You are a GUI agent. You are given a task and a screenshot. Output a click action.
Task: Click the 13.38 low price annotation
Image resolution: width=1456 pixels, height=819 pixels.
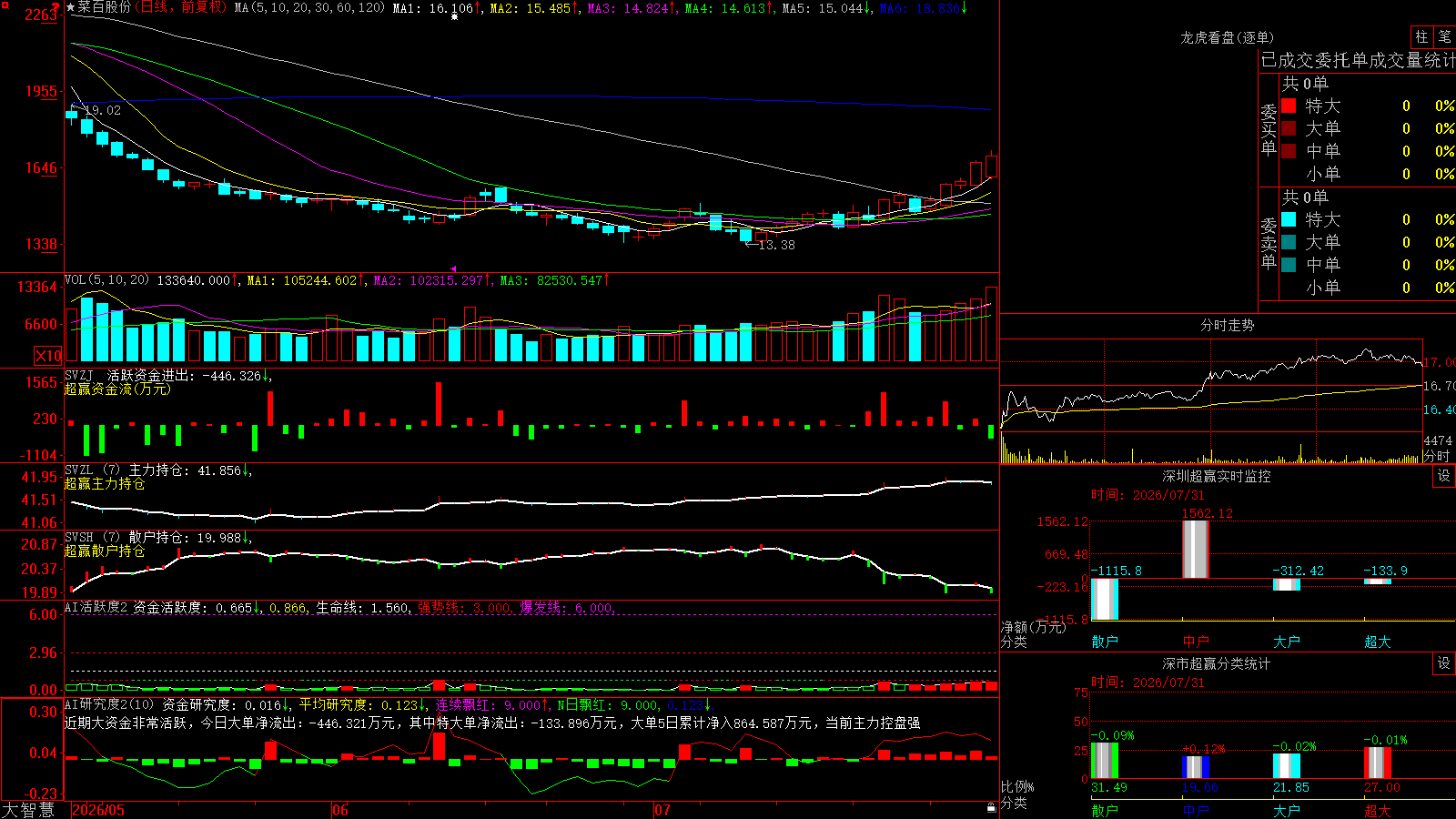click(776, 245)
